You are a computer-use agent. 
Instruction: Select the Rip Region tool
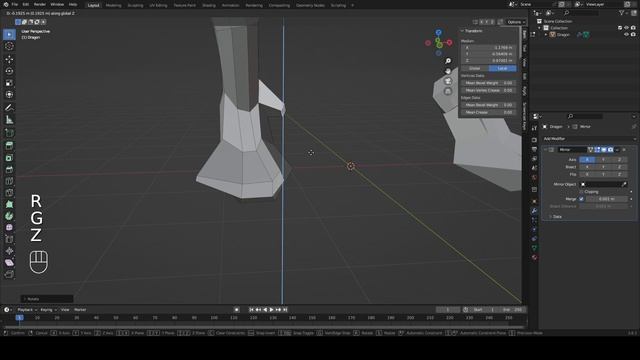click(x=9, y=274)
